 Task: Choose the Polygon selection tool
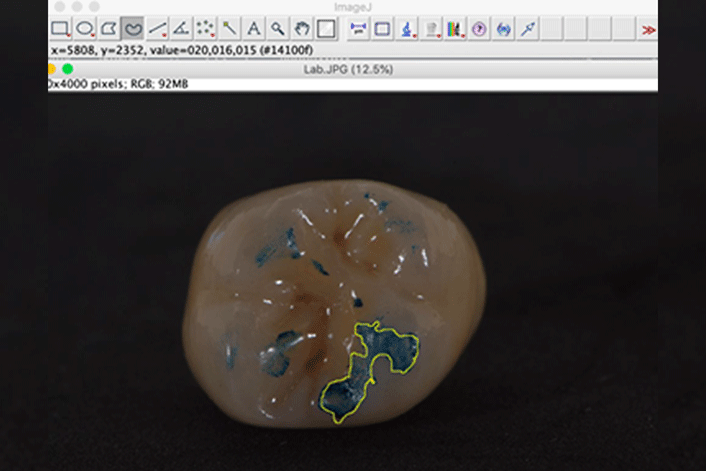(x=109, y=29)
